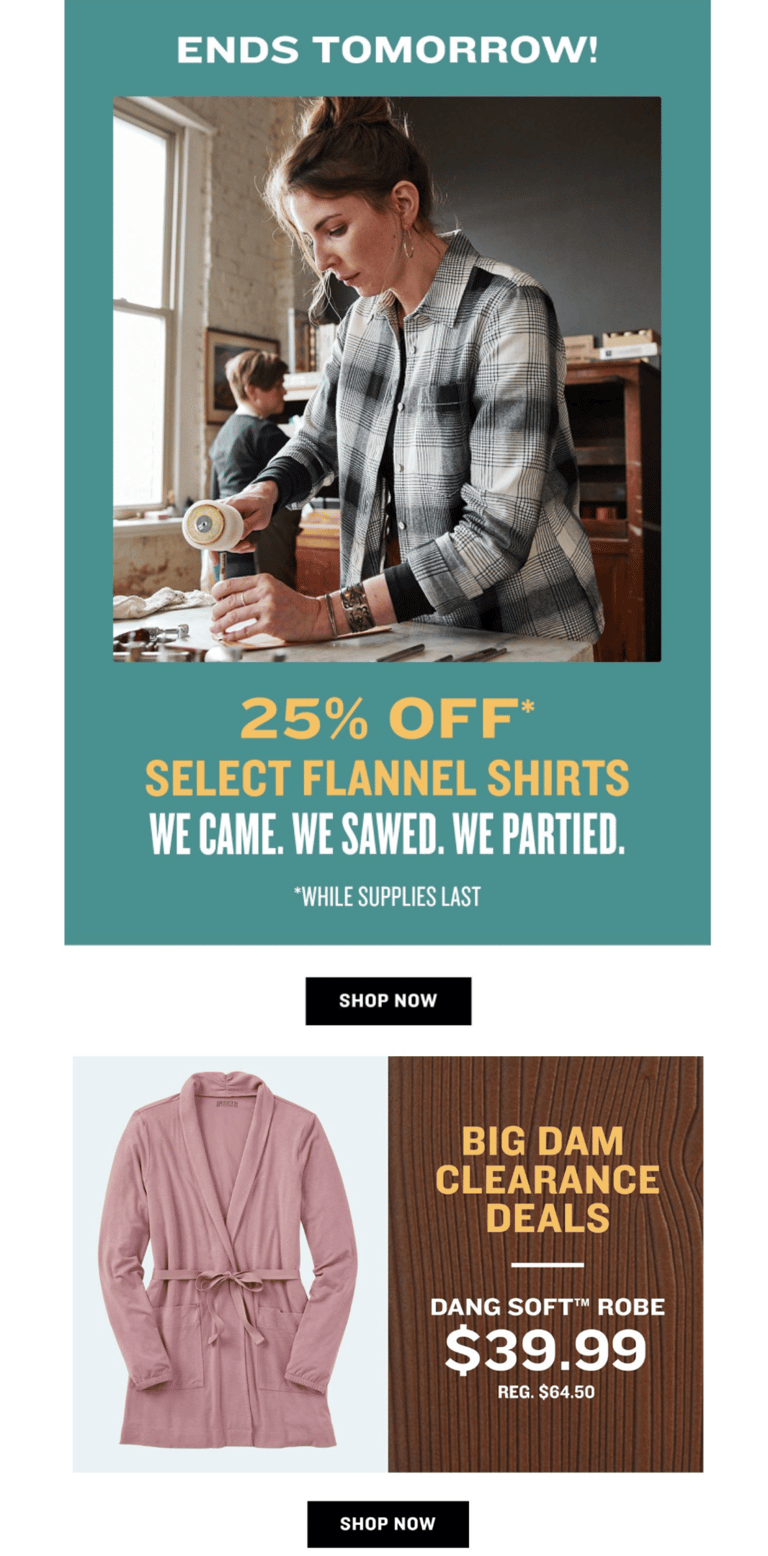Click WE CAME. WE SAWED. WE PARTIED. tagline
This screenshot has width=768, height=1556.
click(387, 835)
